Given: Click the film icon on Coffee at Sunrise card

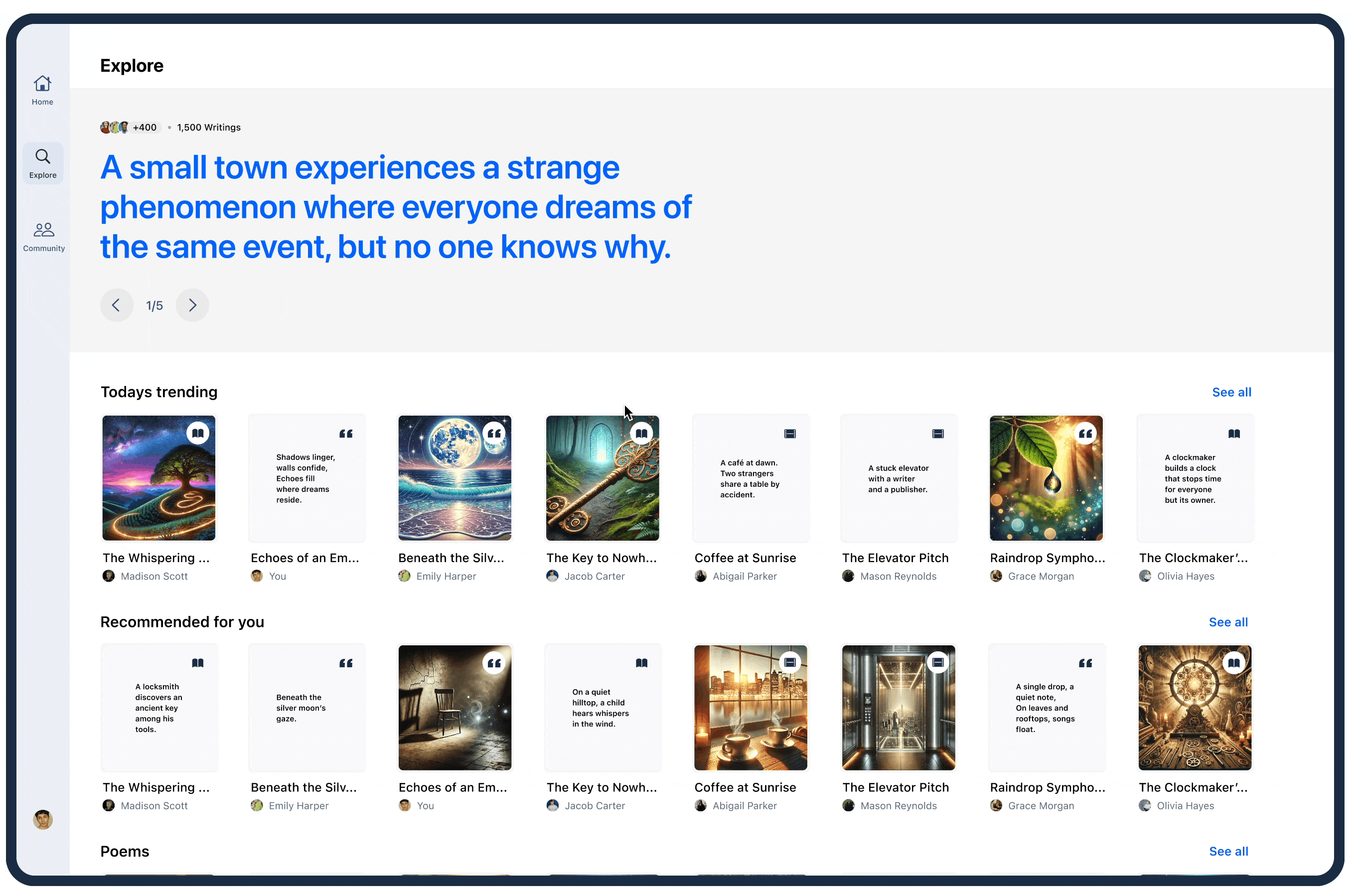Looking at the screenshot, I should pyautogui.click(x=789, y=433).
